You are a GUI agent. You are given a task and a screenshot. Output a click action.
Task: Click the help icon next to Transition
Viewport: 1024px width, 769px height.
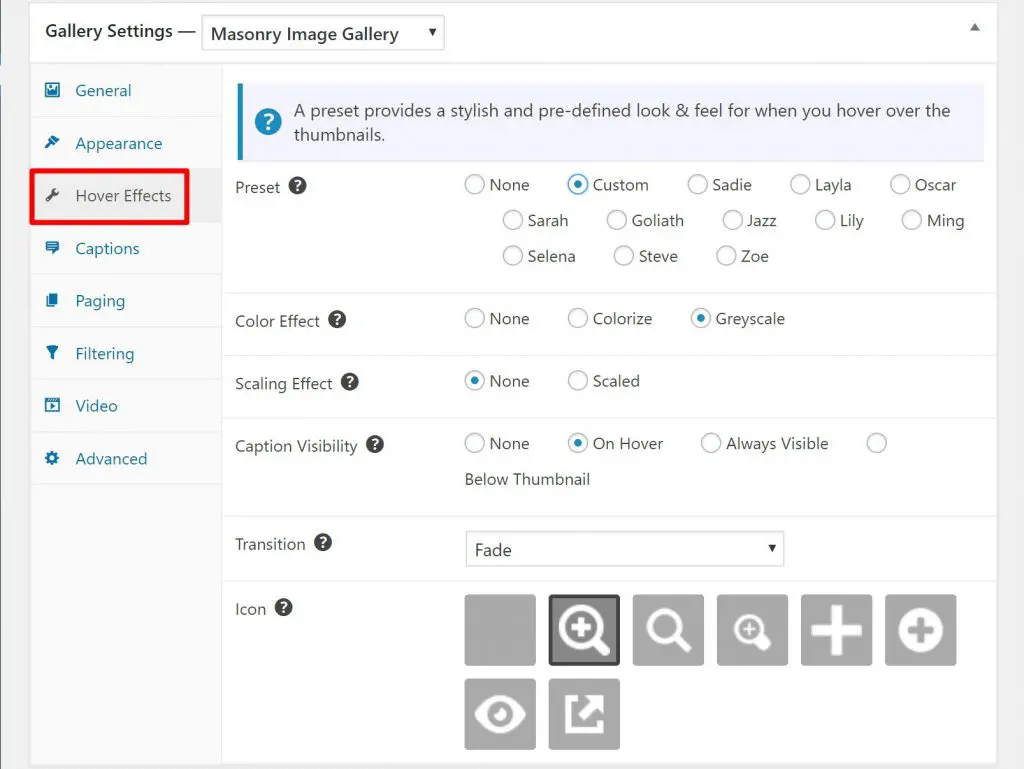[x=323, y=543]
